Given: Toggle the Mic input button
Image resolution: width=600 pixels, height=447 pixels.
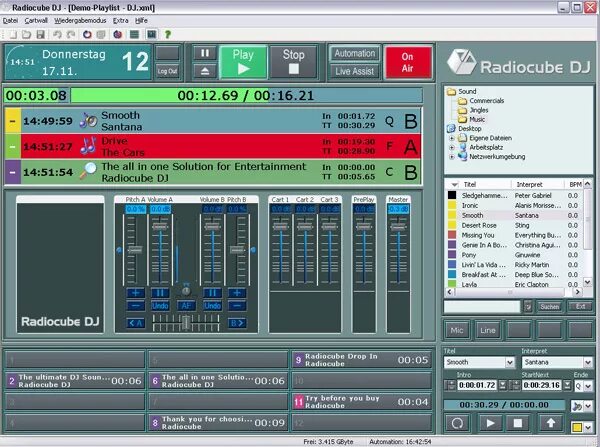Looking at the screenshot, I should click(457, 330).
